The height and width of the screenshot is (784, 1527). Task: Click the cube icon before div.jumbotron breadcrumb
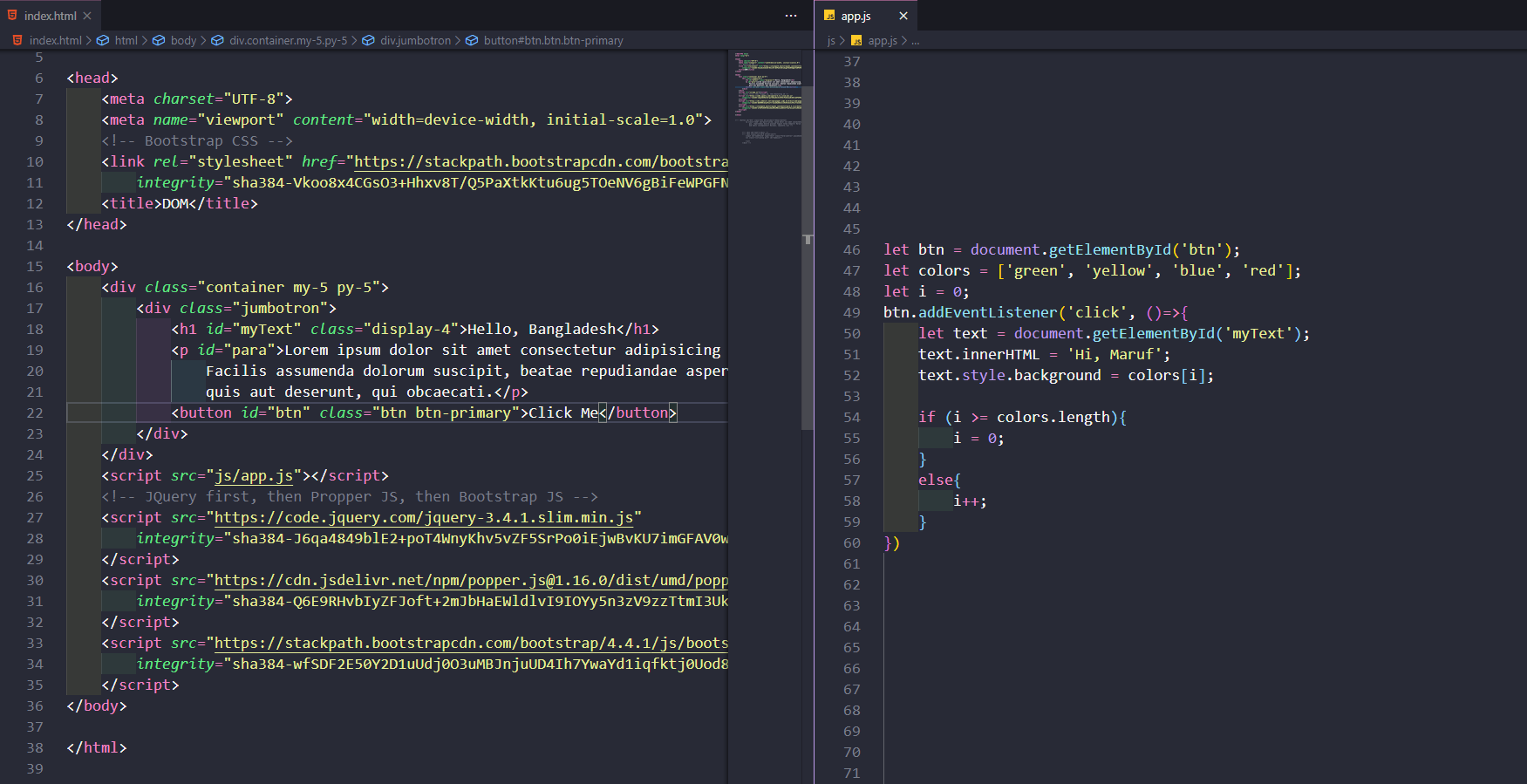368,40
